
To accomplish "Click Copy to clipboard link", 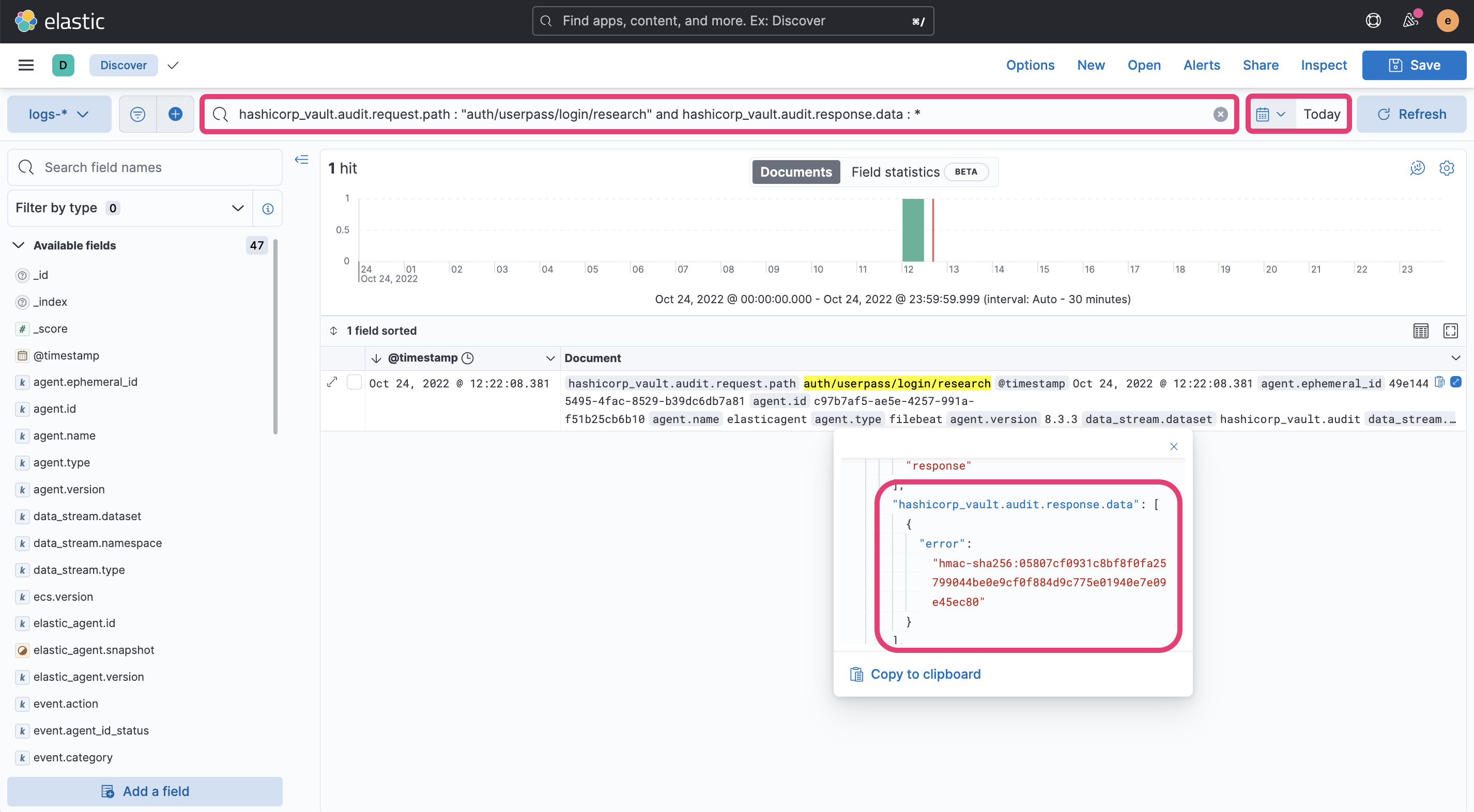I will pos(915,675).
